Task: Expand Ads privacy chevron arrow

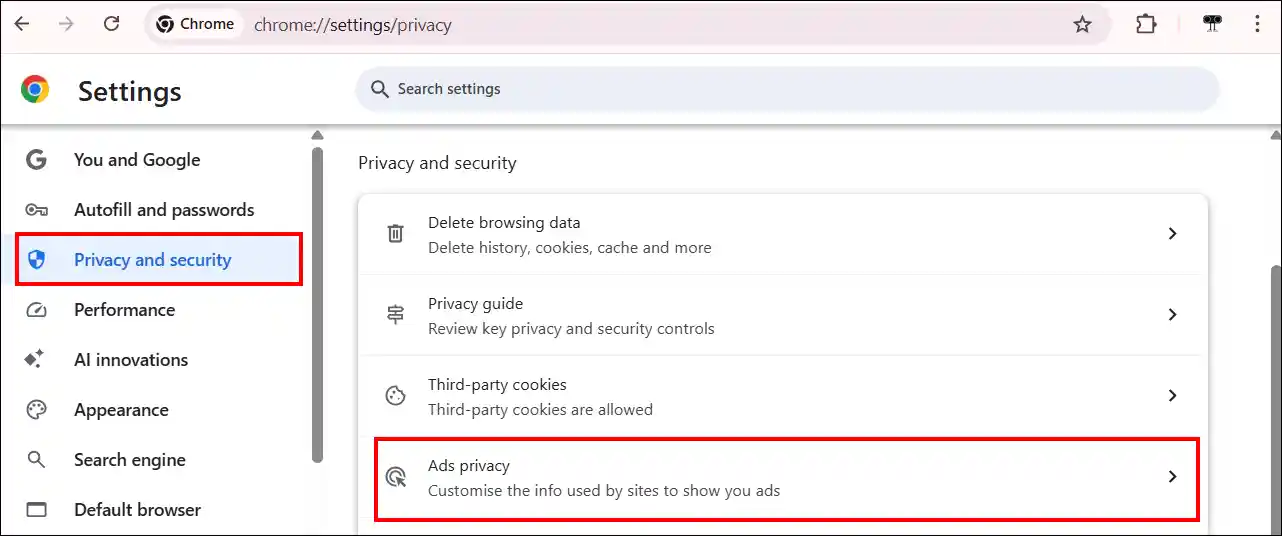Action: (1172, 477)
